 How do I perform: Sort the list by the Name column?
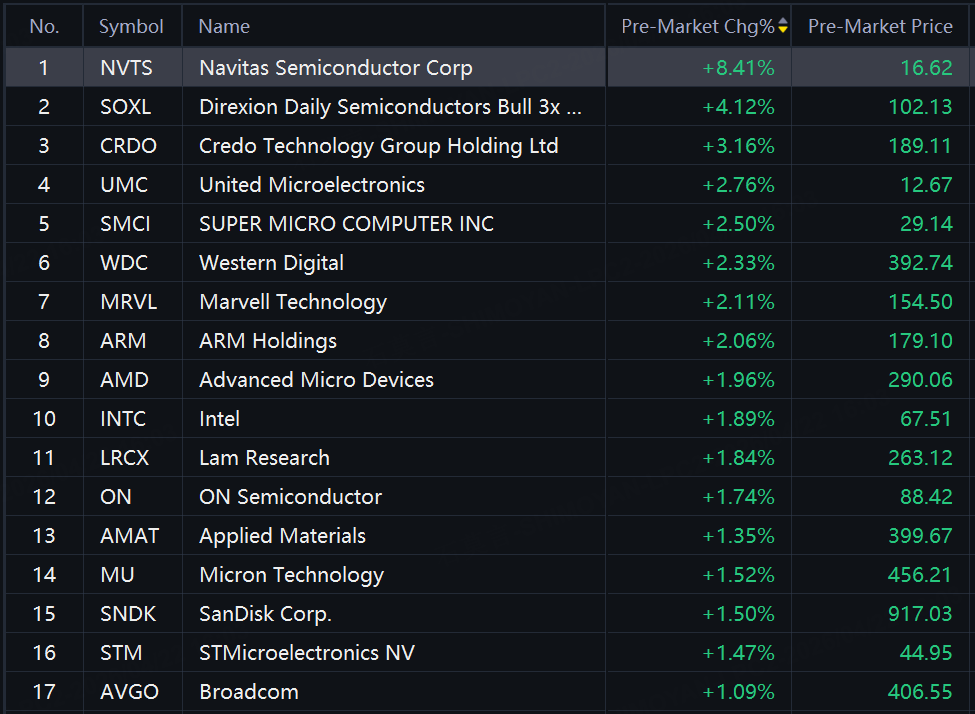pos(224,27)
